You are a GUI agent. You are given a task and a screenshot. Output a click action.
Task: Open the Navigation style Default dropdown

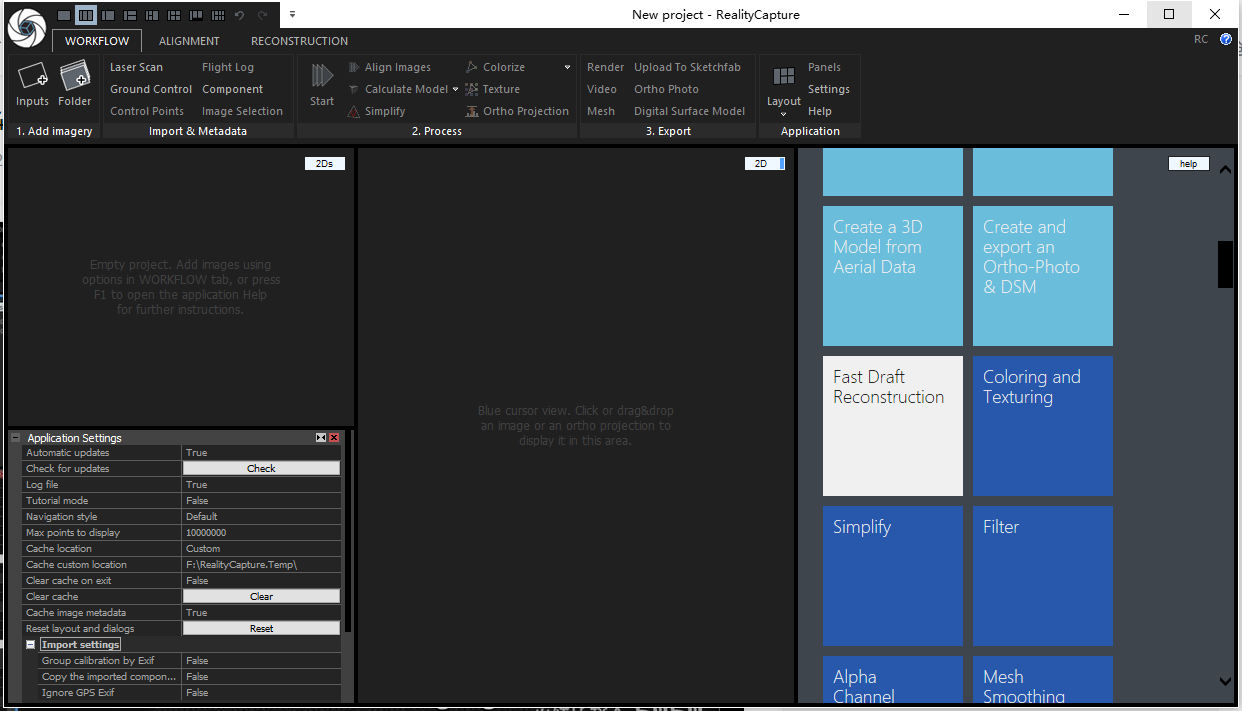click(x=262, y=517)
